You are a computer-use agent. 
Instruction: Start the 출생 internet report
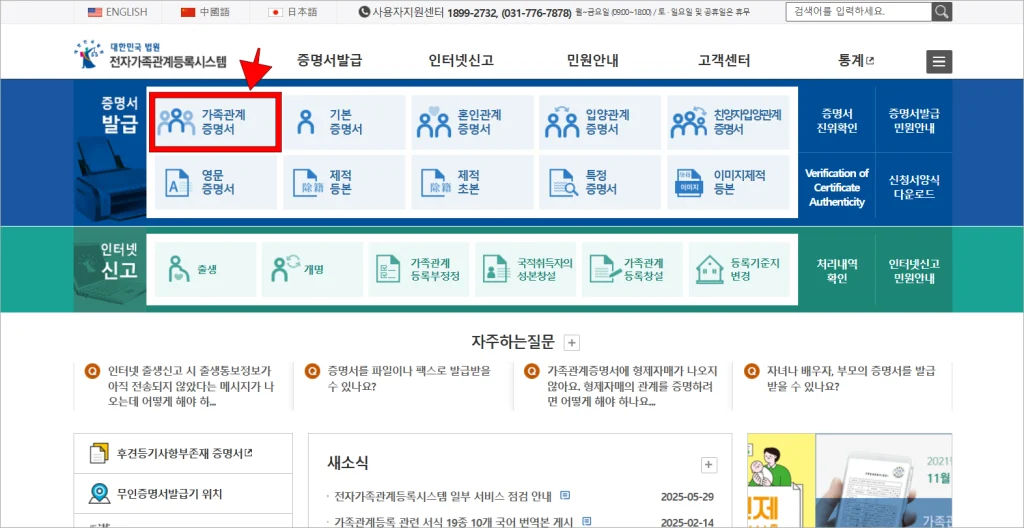[x=206, y=269]
